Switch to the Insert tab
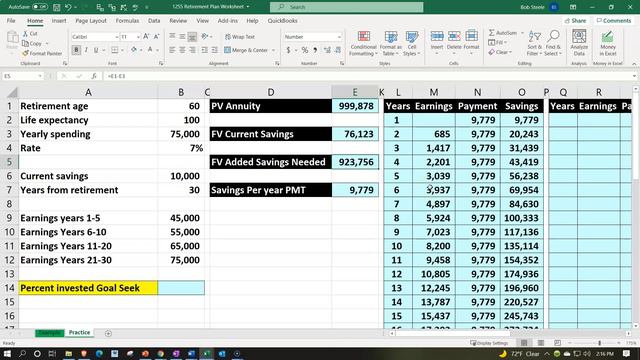 (59, 20)
